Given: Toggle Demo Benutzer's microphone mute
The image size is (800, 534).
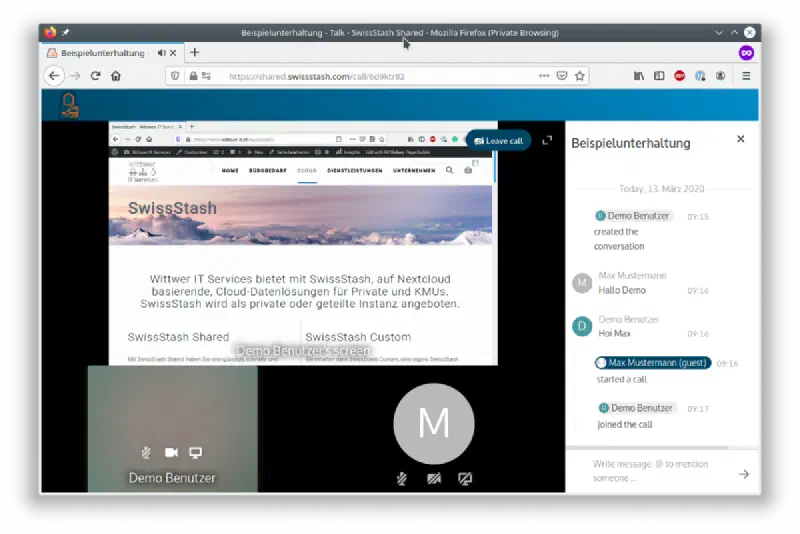Looking at the screenshot, I should tap(146, 452).
